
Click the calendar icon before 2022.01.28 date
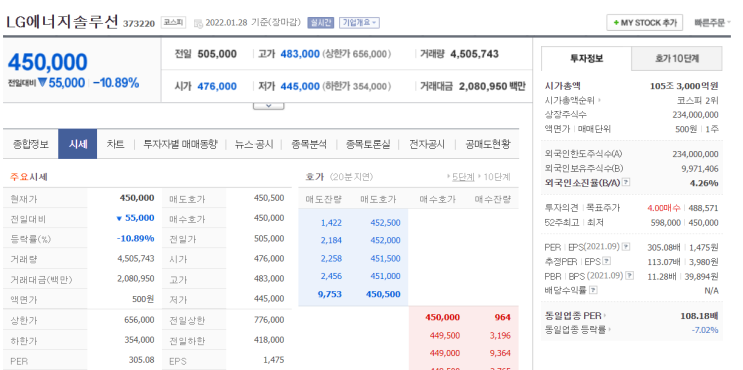(x=199, y=23)
